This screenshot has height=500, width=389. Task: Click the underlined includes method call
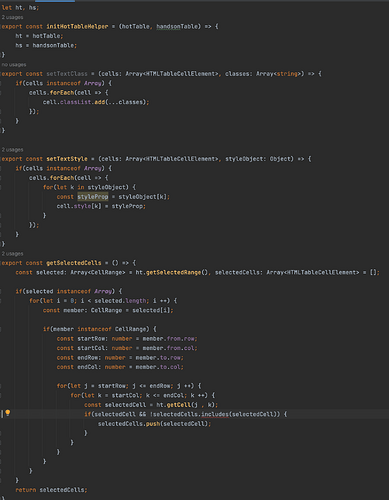[215, 414]
